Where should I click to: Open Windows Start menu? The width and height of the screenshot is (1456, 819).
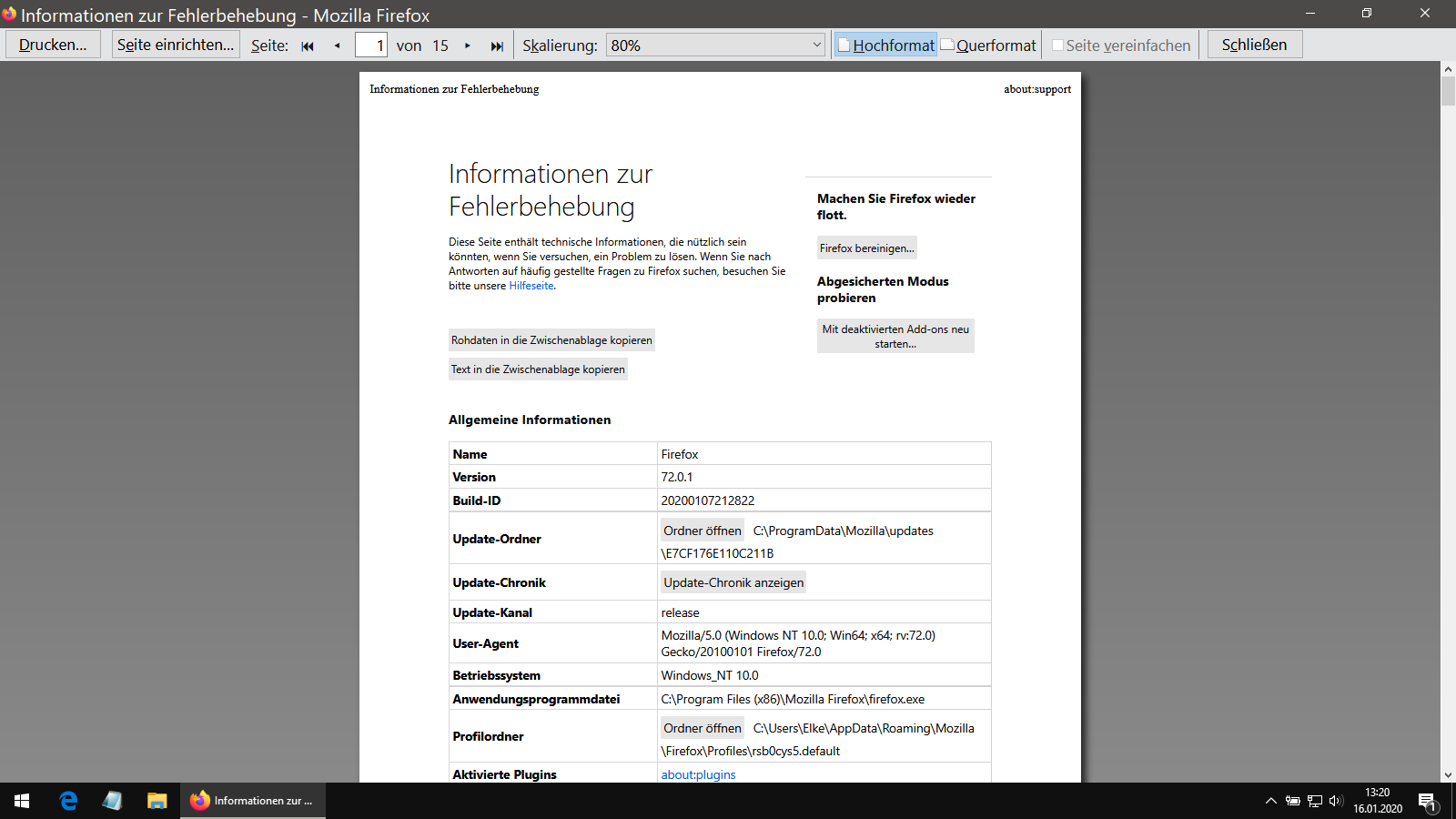tap(22, 801)
